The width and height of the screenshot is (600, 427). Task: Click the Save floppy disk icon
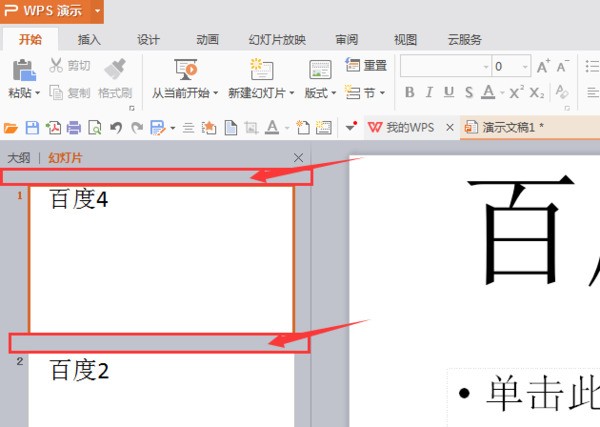[x=32, y=127]
